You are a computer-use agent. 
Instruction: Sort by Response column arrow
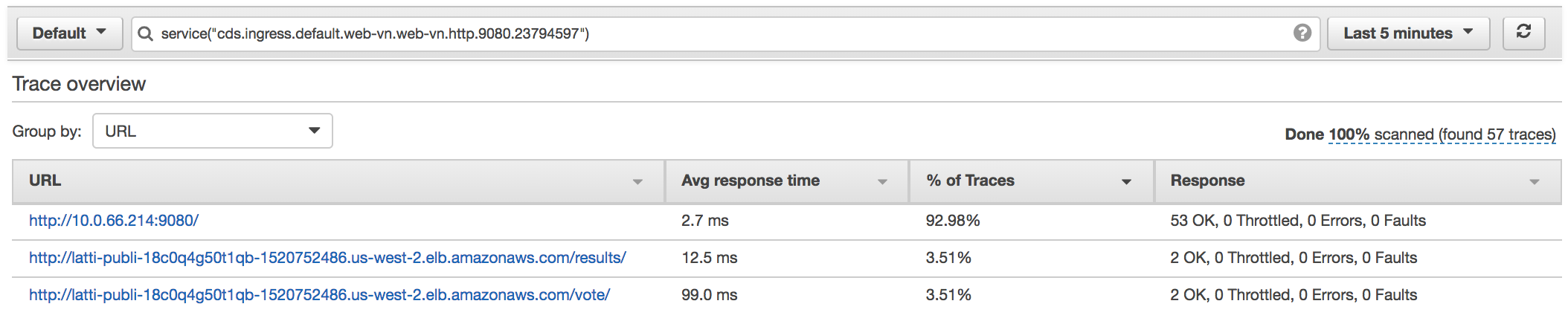tap(1534, 181)
